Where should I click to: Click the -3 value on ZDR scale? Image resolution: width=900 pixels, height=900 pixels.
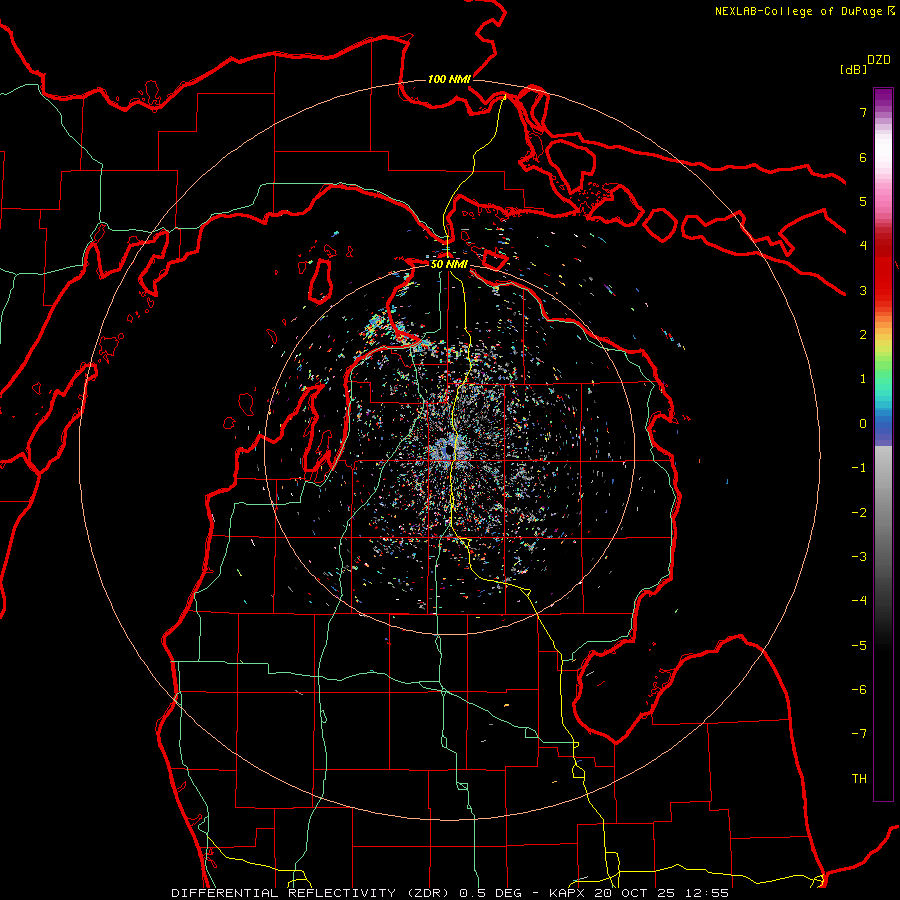(859, 557)
